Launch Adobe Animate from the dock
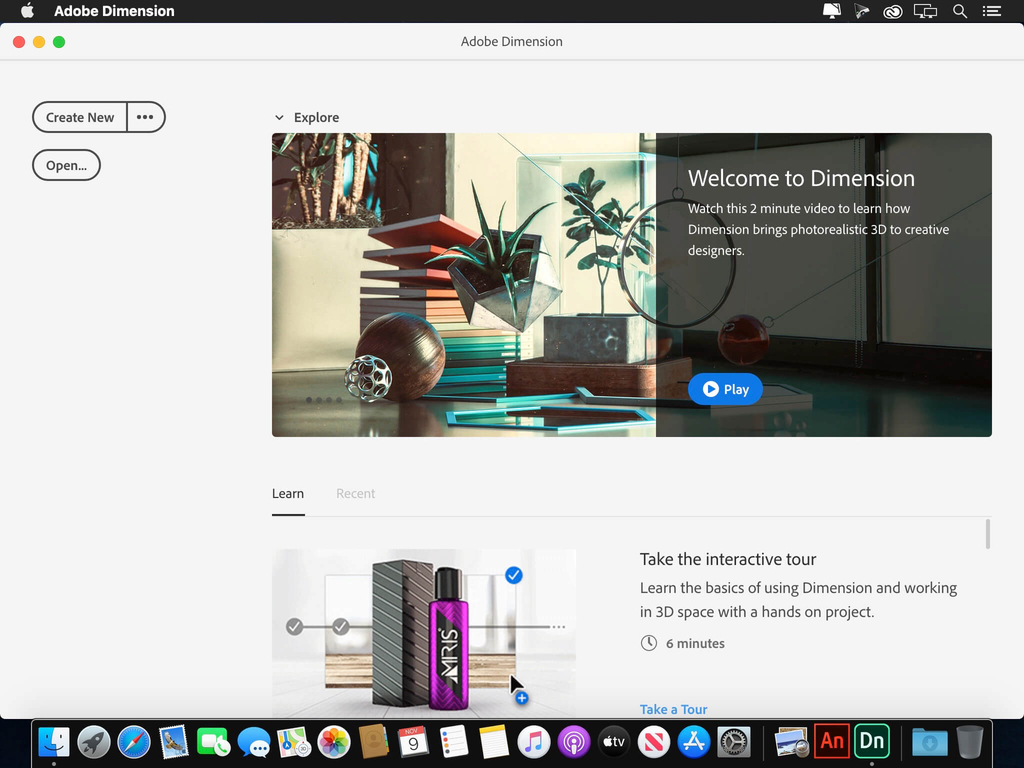 point(832,741)
